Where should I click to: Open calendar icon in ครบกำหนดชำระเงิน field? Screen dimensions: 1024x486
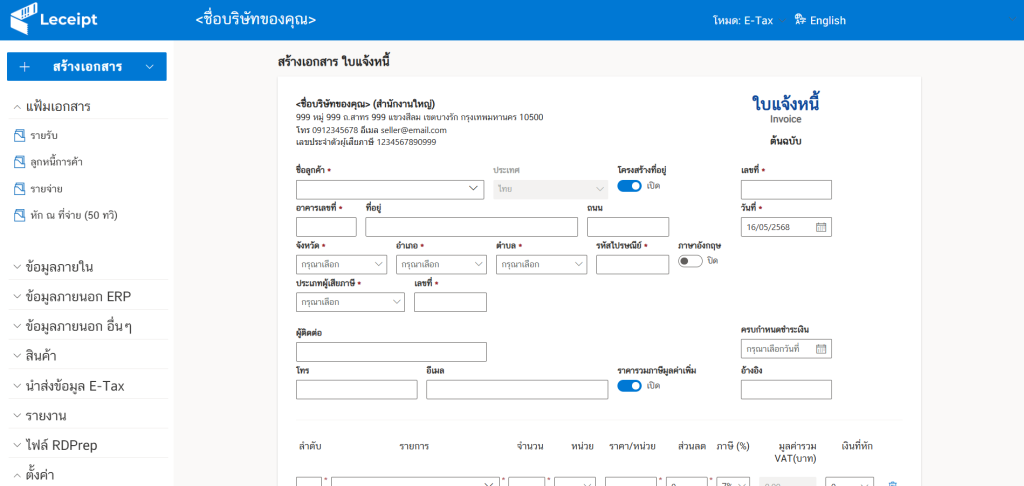821,349
